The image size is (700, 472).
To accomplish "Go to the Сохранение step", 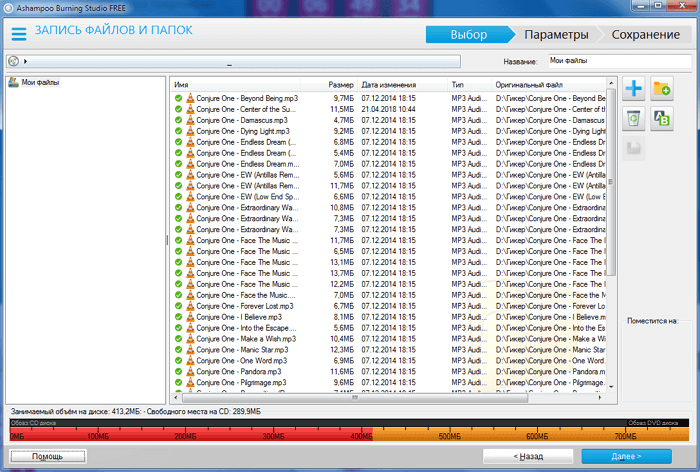I will click(646, 35).
